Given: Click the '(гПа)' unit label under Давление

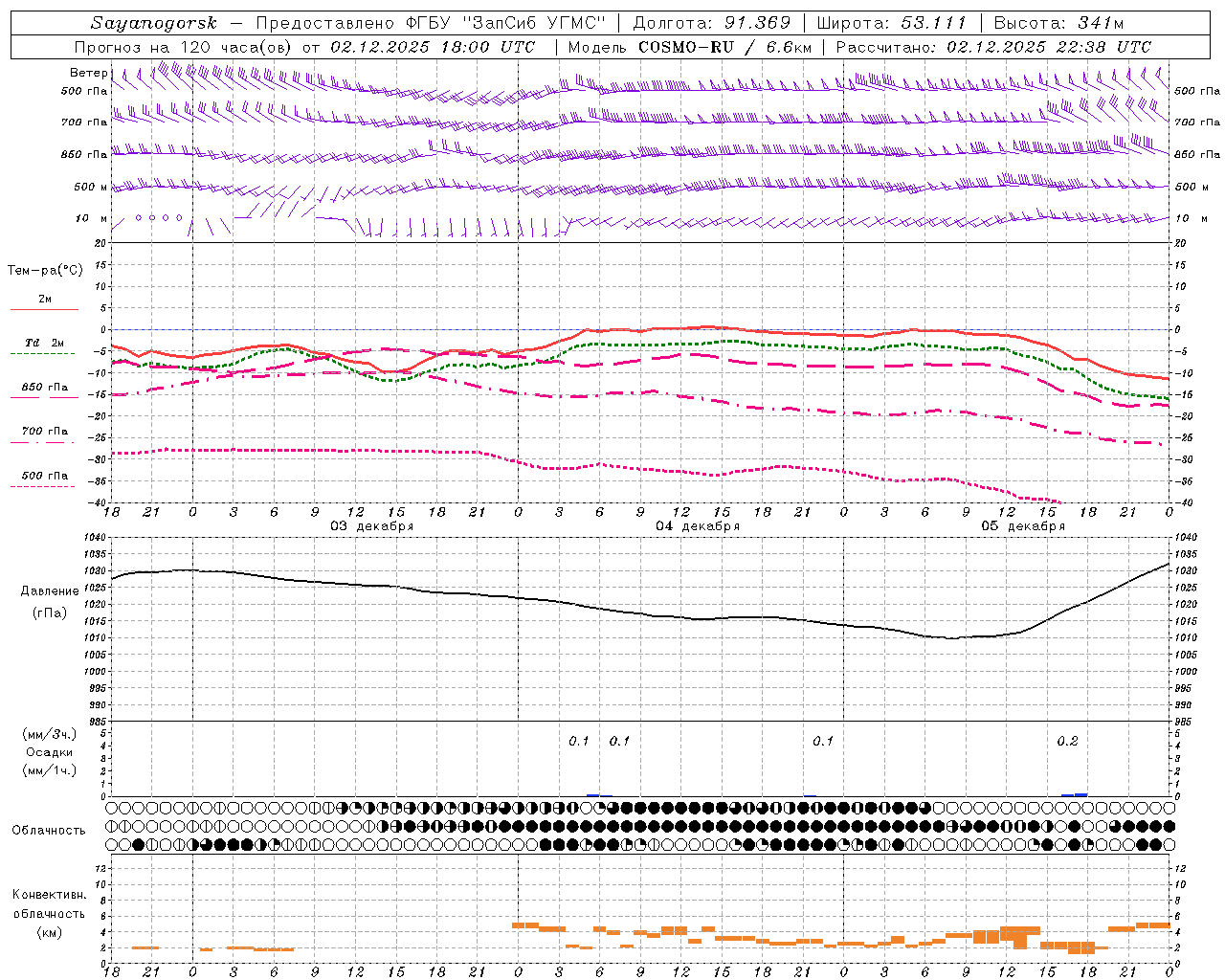Looking at the screenshot, I should click(x=50, y=612).
